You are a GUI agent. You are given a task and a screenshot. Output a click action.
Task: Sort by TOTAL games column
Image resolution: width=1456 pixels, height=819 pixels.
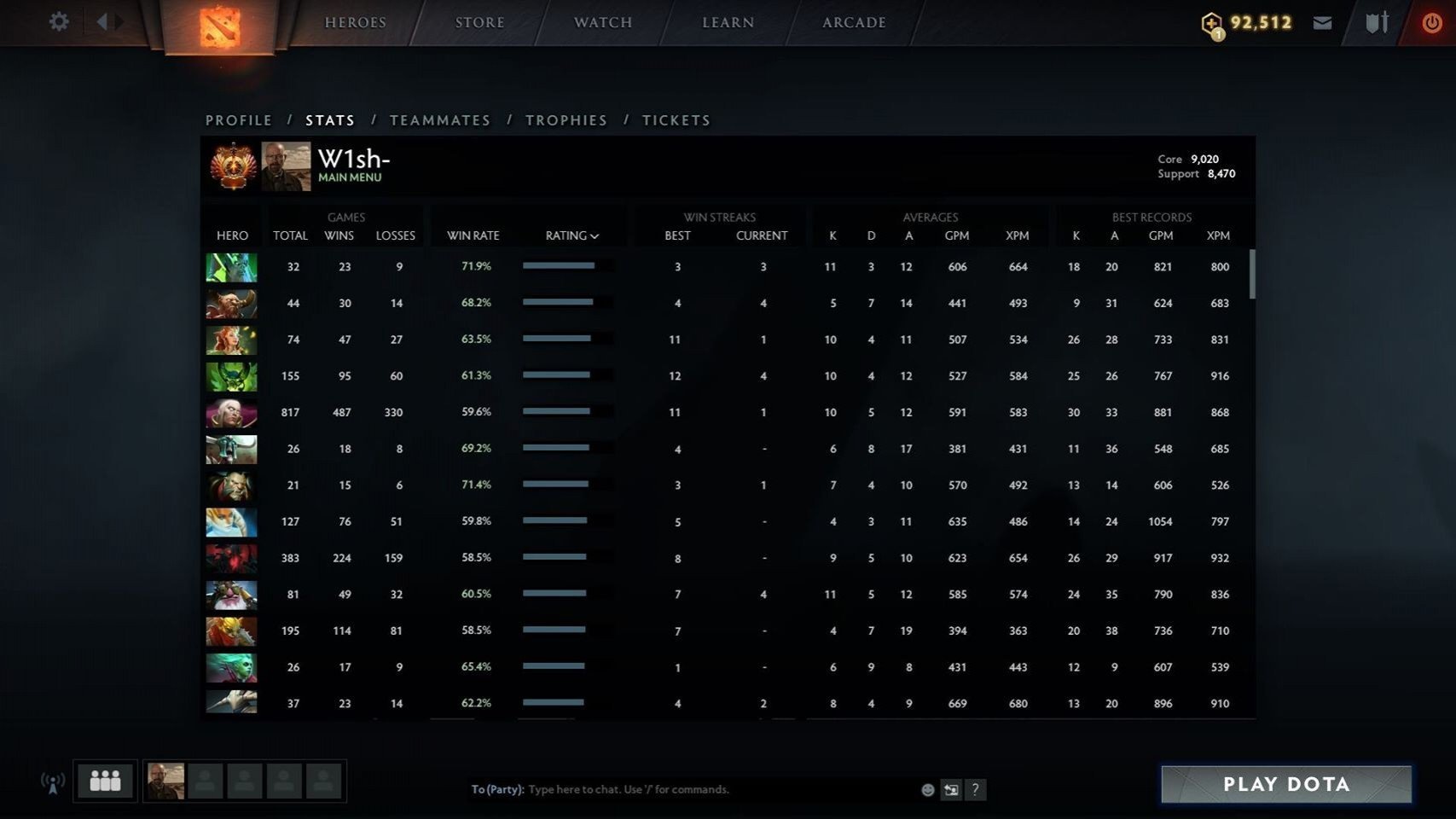(x=290, y=235)
